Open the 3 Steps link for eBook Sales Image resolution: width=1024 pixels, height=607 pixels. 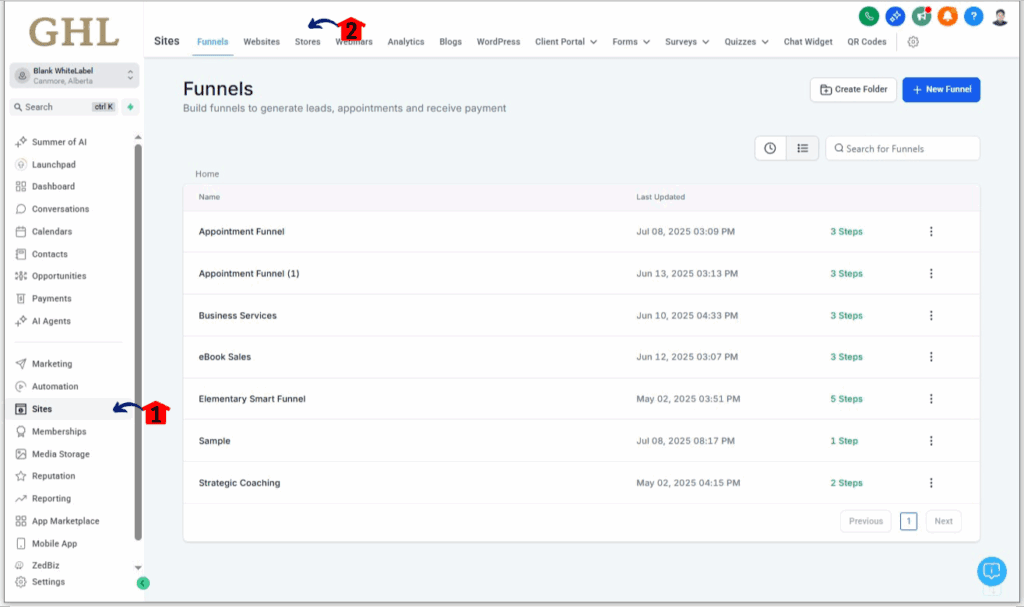pyautogui.click(x=846, y=356)
